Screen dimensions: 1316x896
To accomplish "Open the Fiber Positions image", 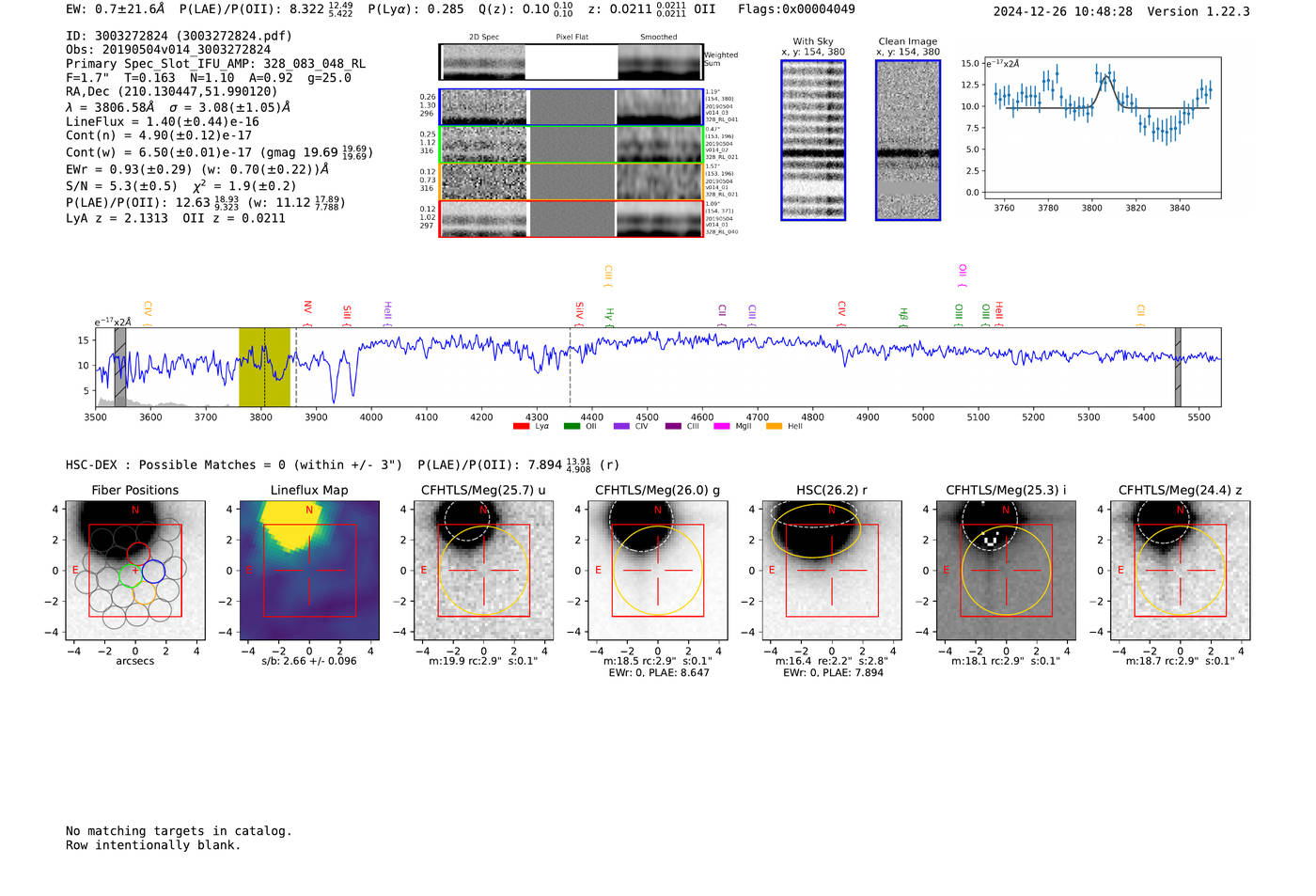I will [x=135, y=570].
